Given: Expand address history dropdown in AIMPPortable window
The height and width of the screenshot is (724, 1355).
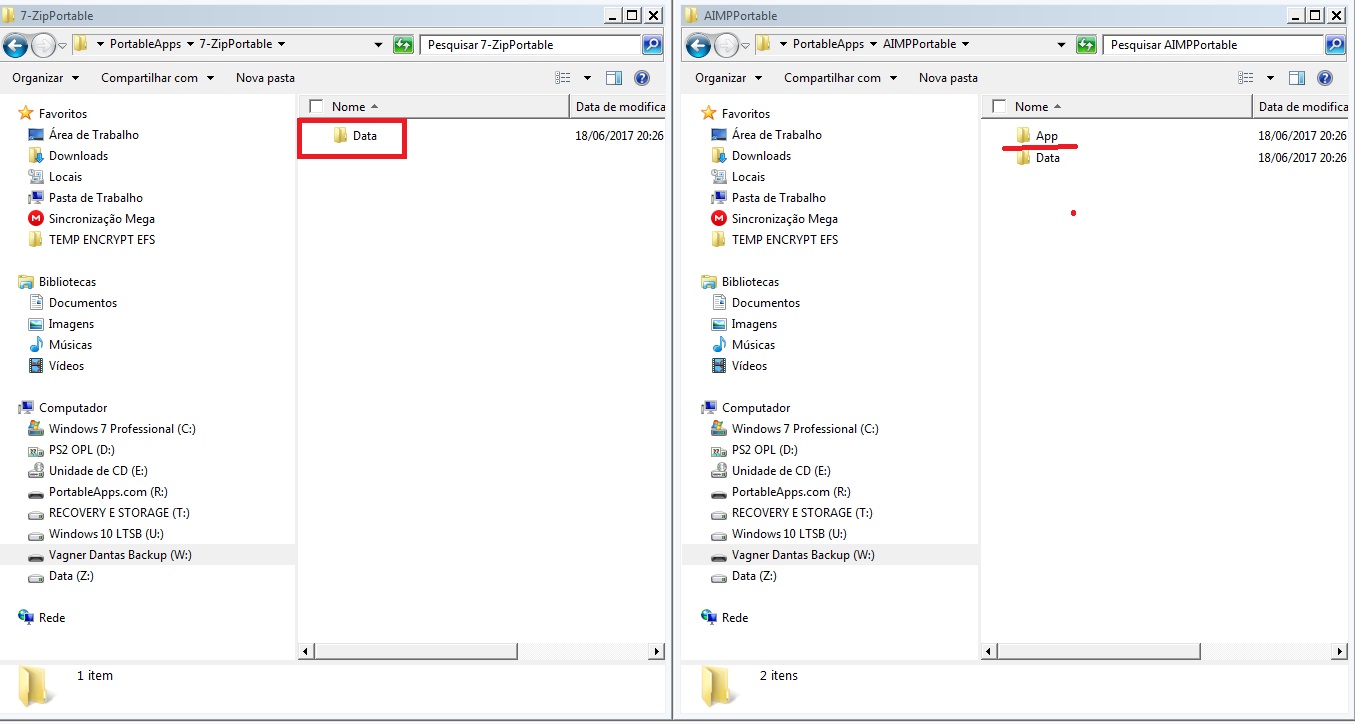Looking at the screenshot, I should pos(1061,45).
